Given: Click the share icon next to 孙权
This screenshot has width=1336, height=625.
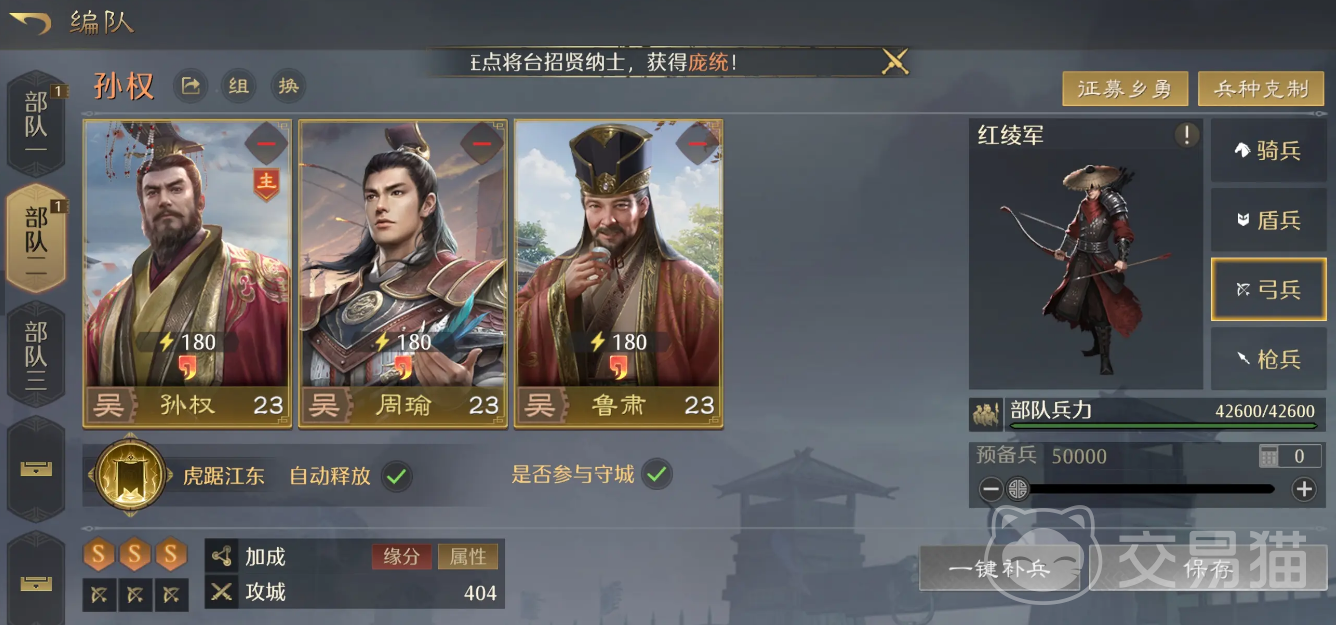Looking at the screenshot, I should click(190, 86).
